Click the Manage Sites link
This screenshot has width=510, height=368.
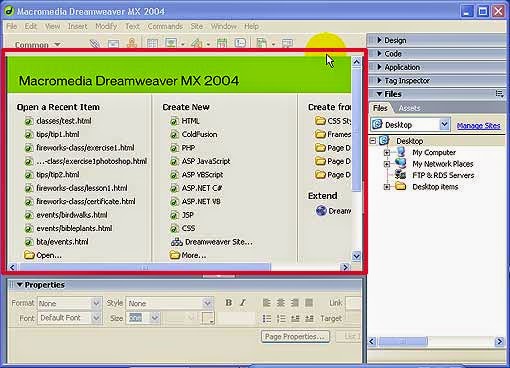[x=479, y=126]
